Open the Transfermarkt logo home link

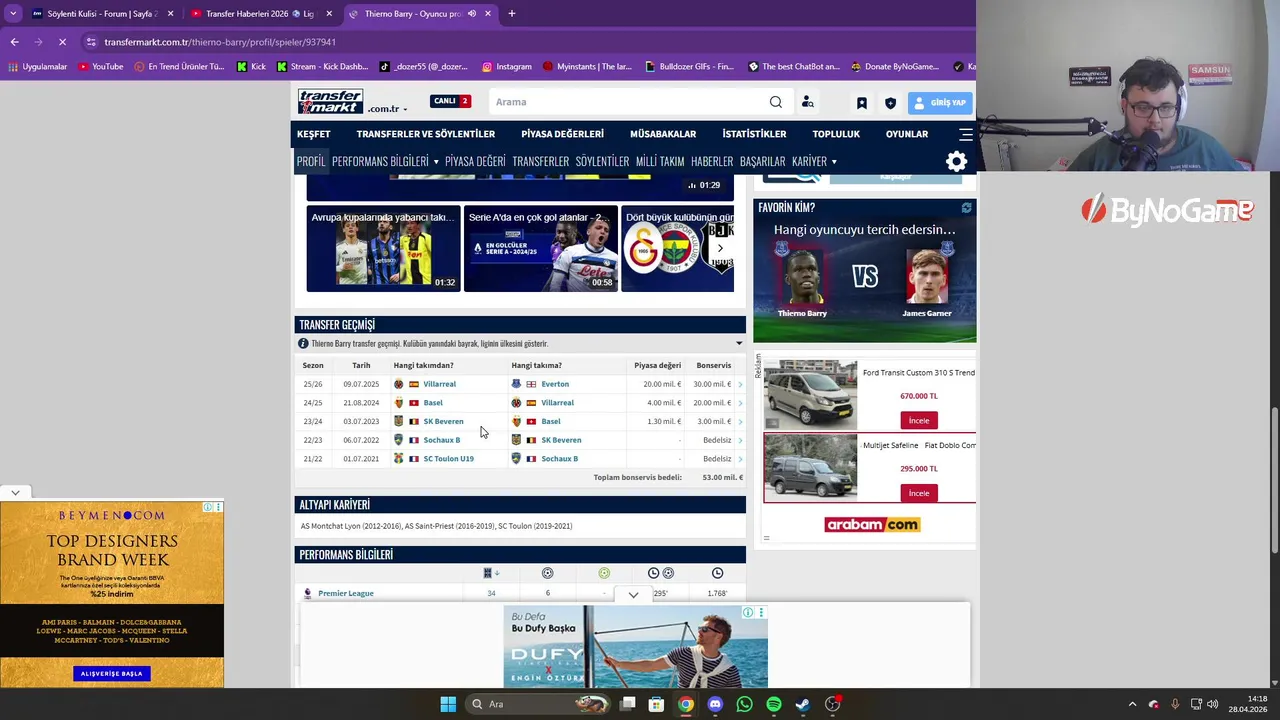(330, 102)
